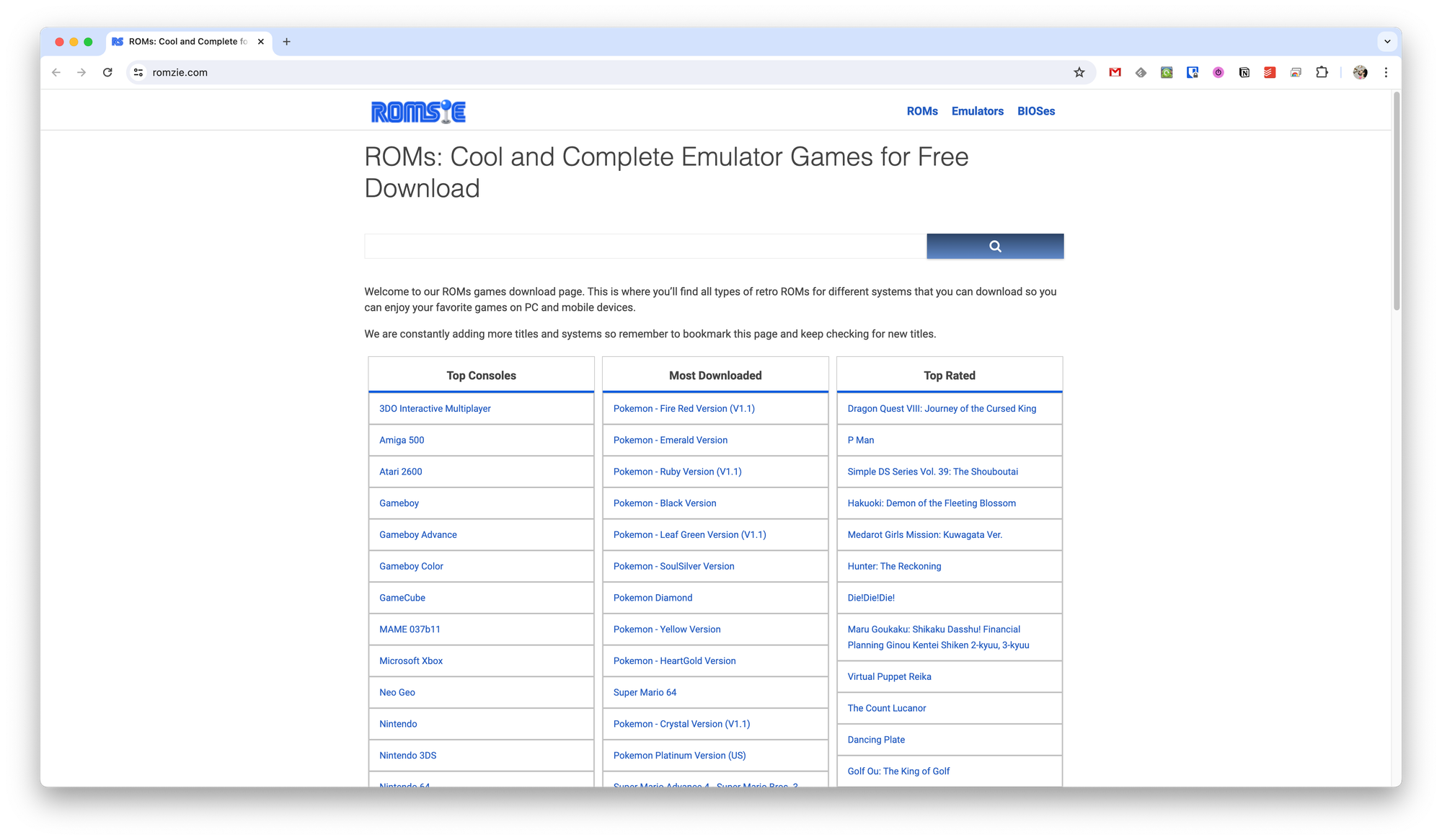Open a new browser tab
1442x840 pixels.
286,41
